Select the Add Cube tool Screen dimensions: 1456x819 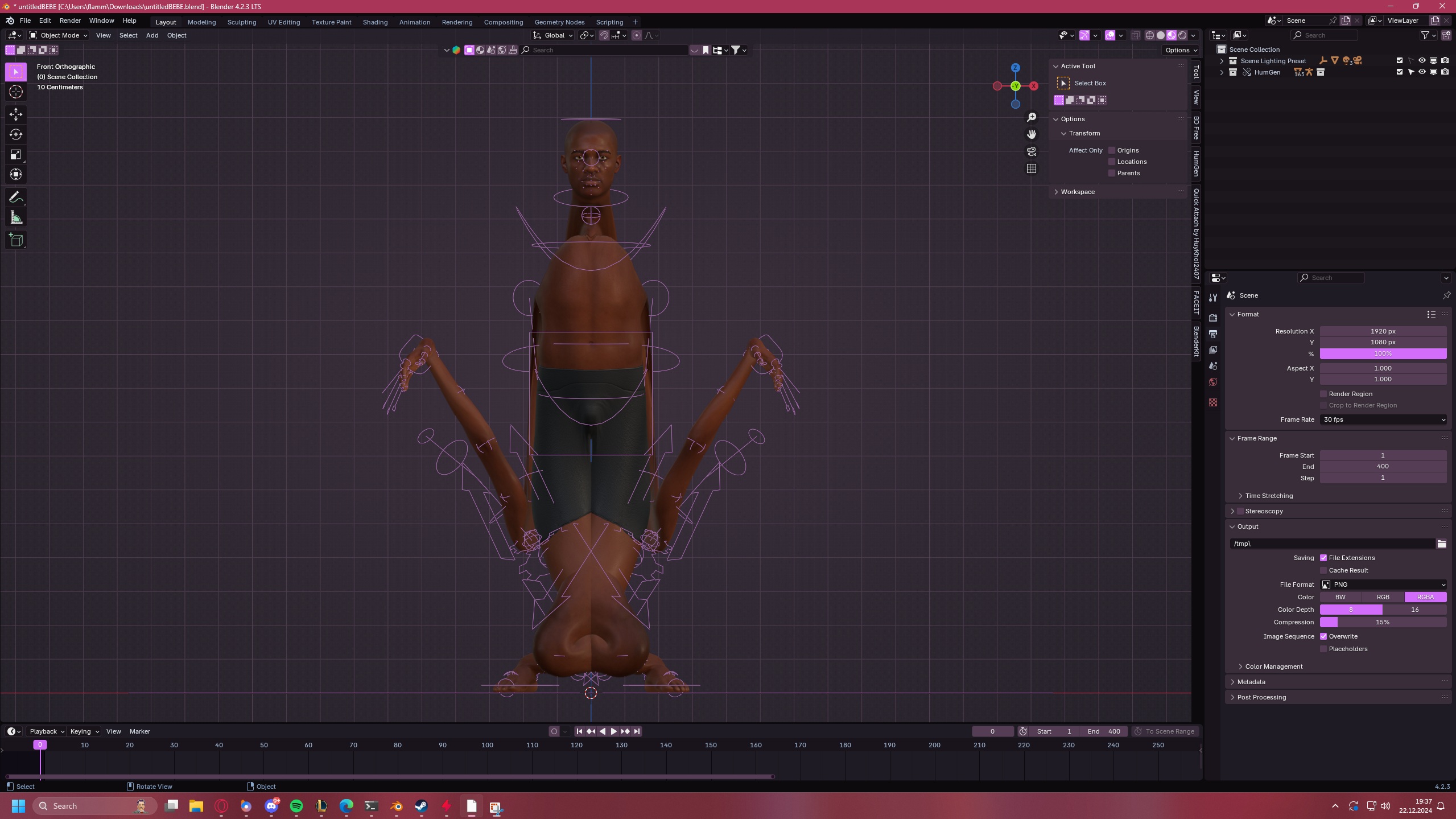[x=16, y=240]
